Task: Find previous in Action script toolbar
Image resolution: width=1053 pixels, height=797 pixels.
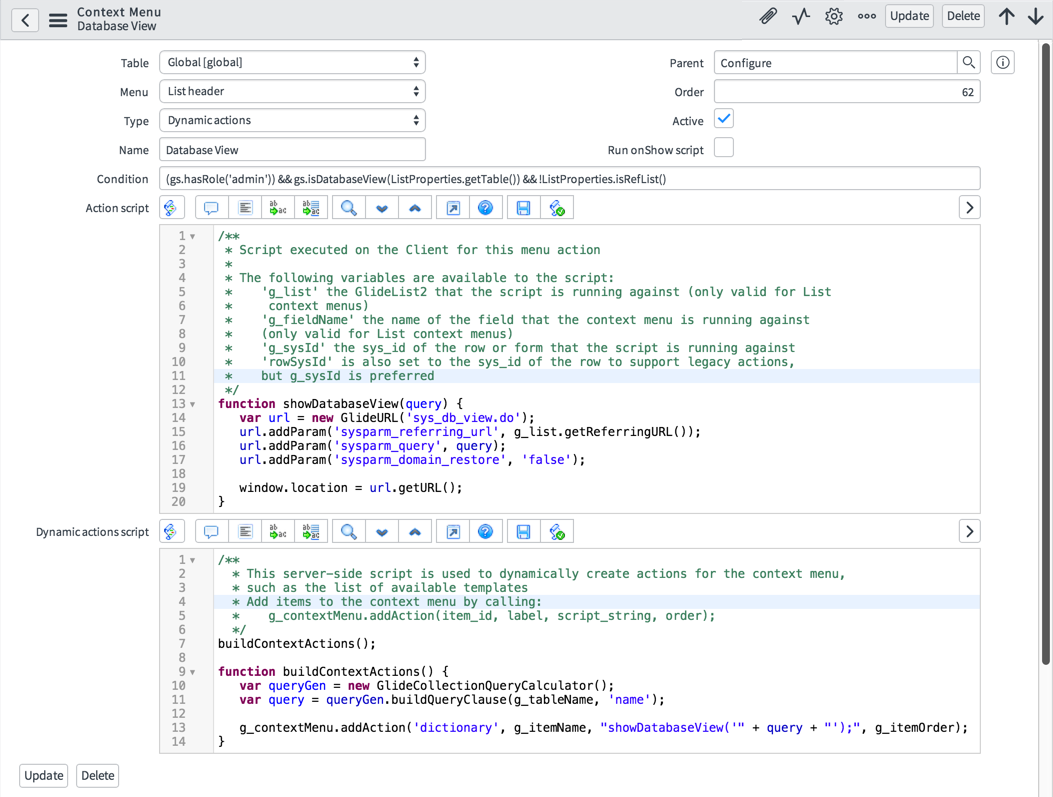Action: click(x=415, y=208)
